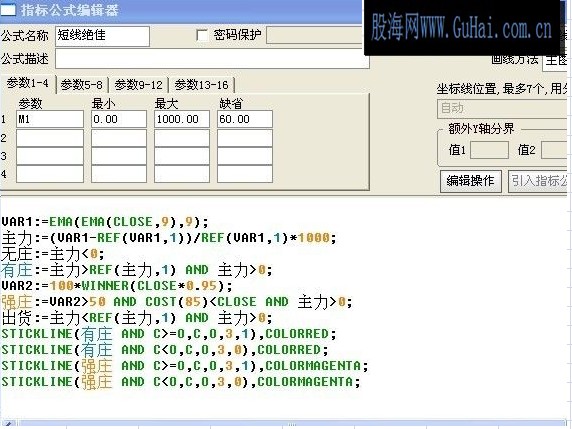The image size is (572, 429).
Task: Click the 主力:= formula line ending in 1000
Action: coord(169,238)
